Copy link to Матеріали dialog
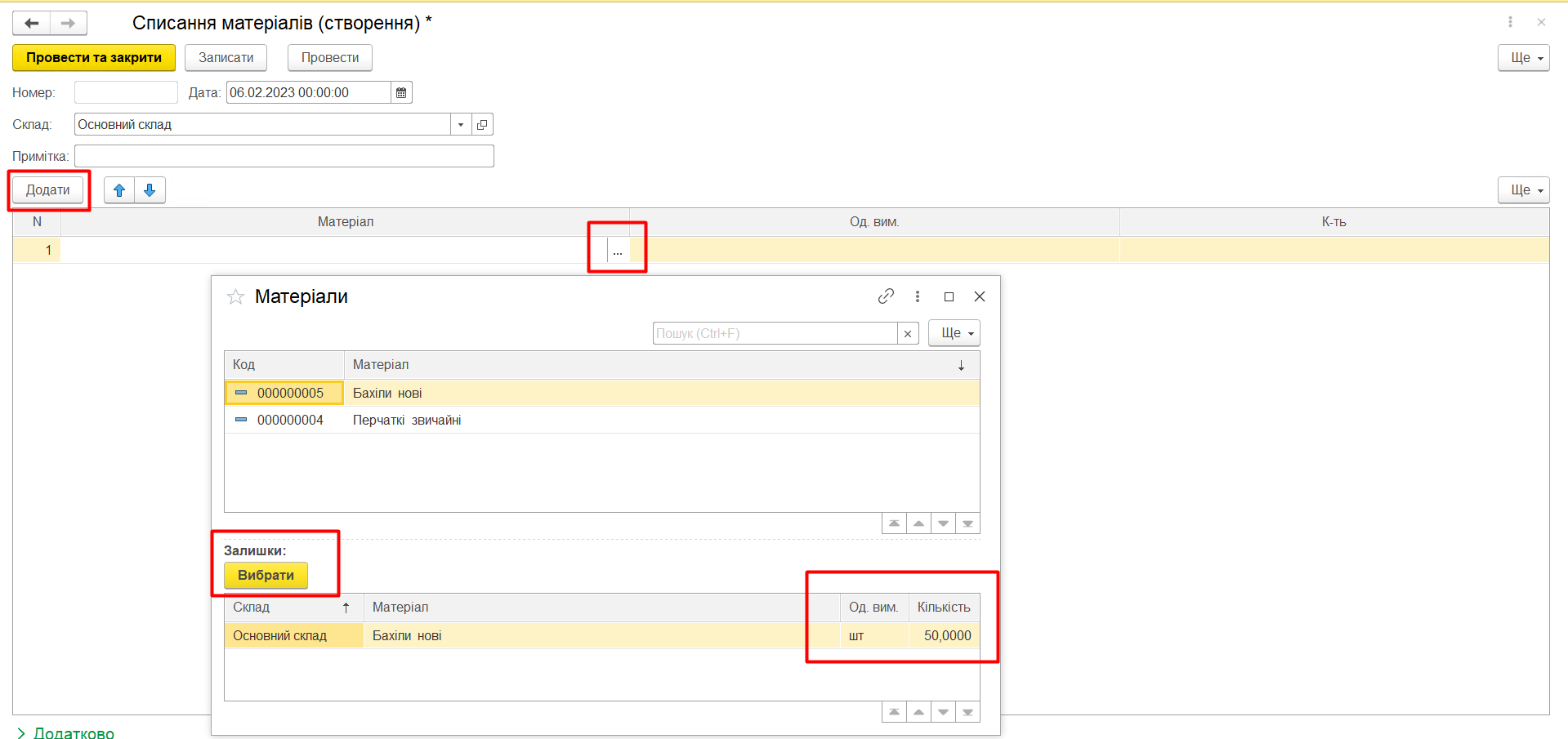This screenshot has height=739, width=1568. click(x=886, y=296)
